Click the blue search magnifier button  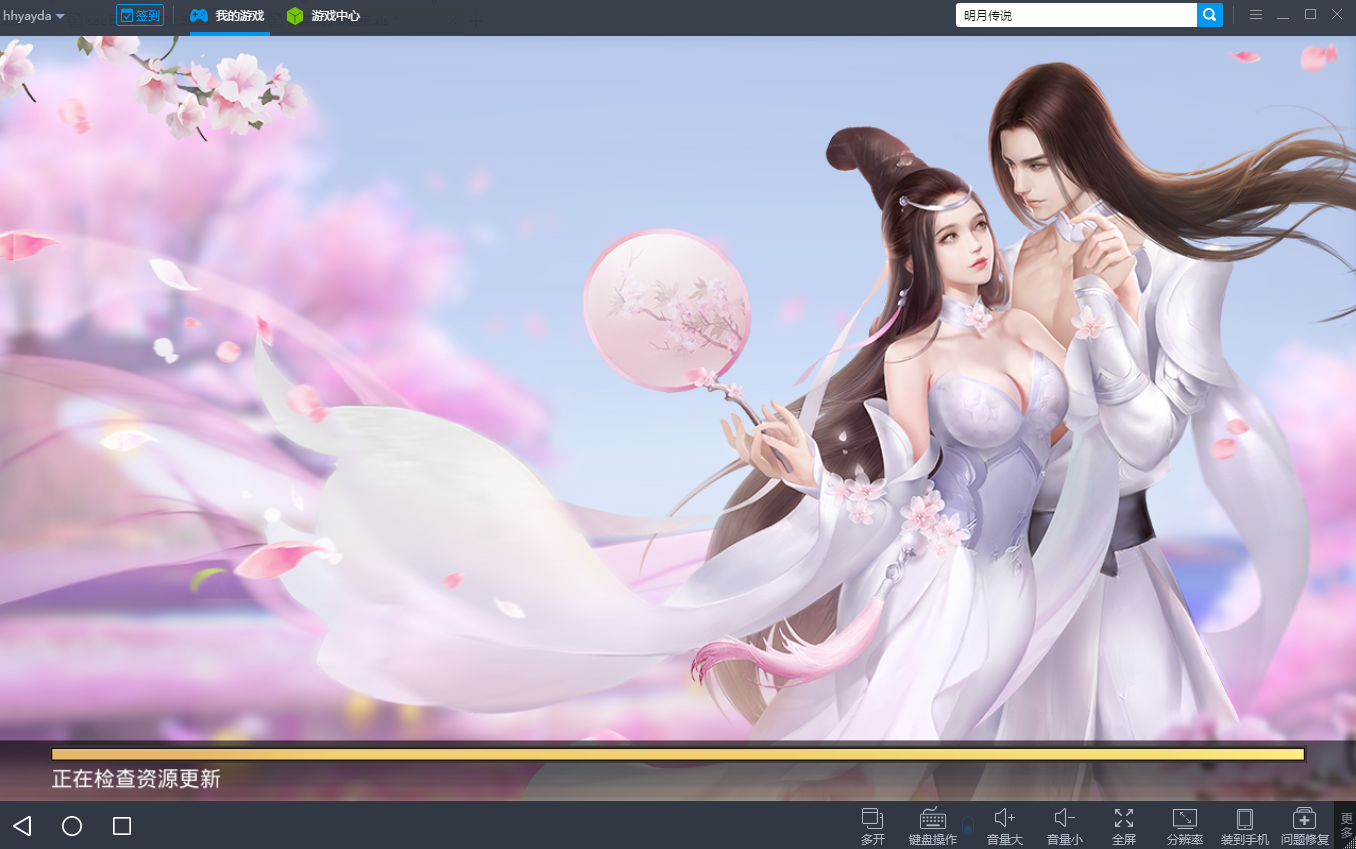1210,15
